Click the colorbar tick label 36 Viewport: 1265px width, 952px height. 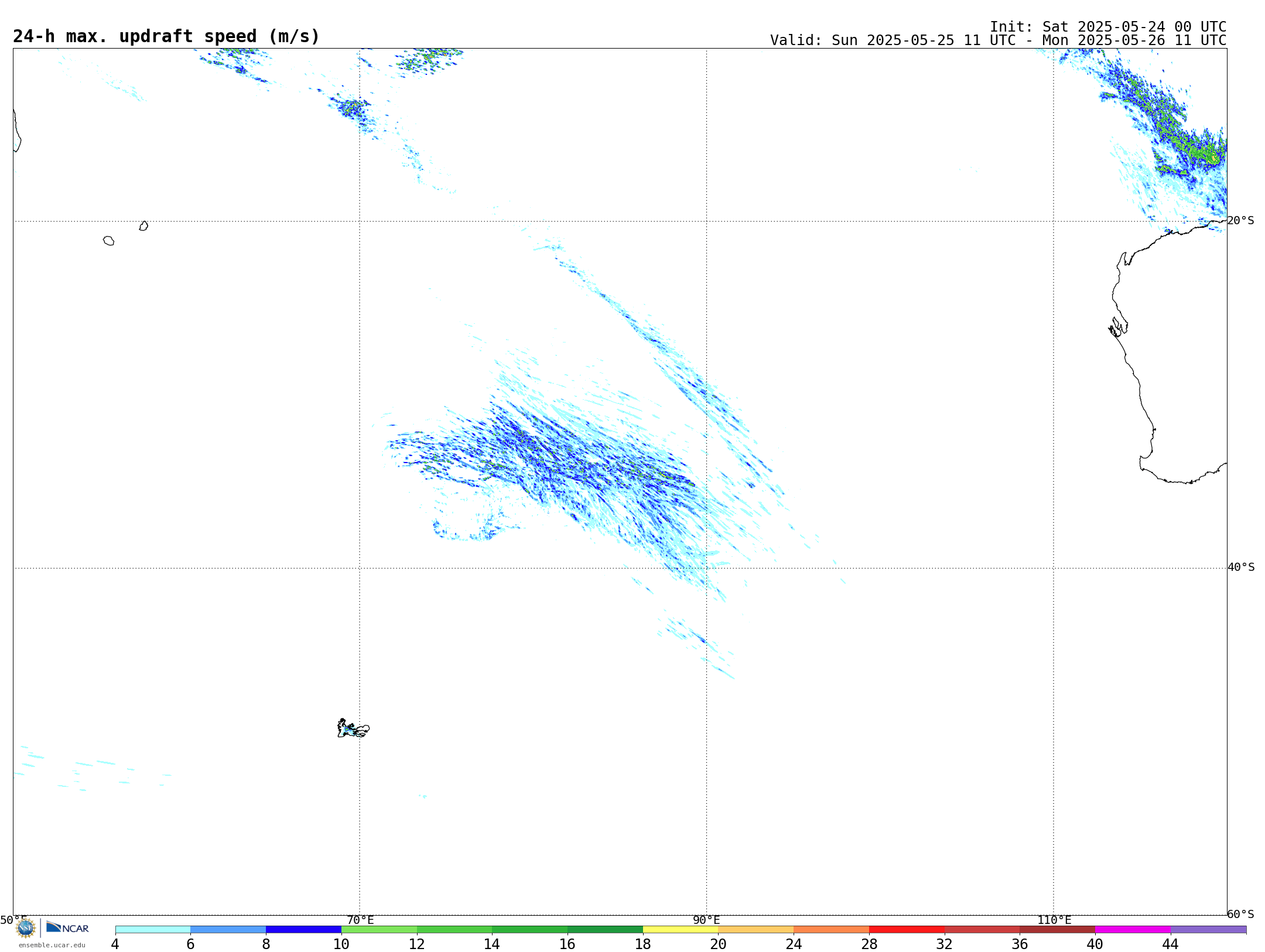1020,944
